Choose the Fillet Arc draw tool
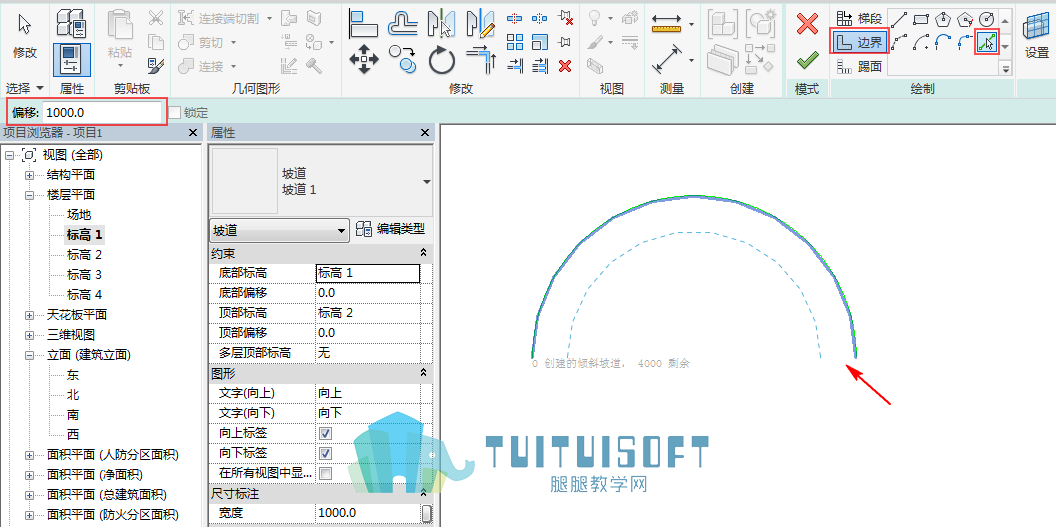The image size is (1056, 527). pos(965,43)
